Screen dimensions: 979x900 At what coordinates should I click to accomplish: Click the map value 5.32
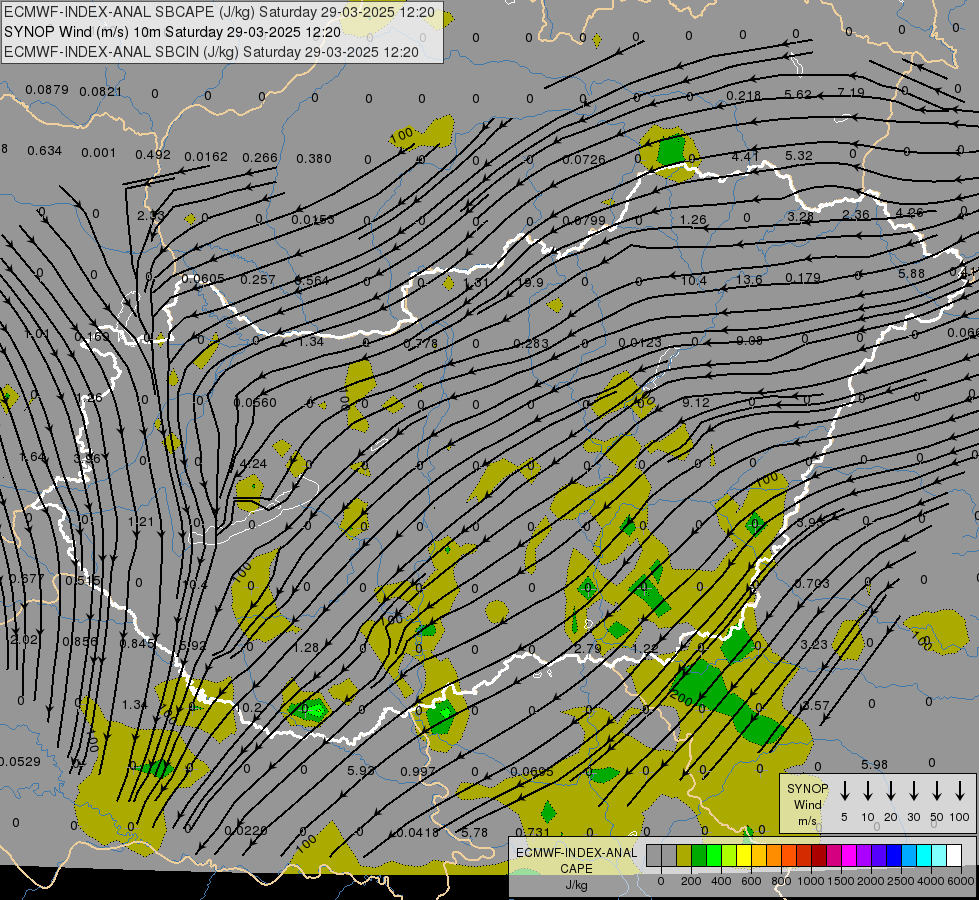(x=799, y=156)
